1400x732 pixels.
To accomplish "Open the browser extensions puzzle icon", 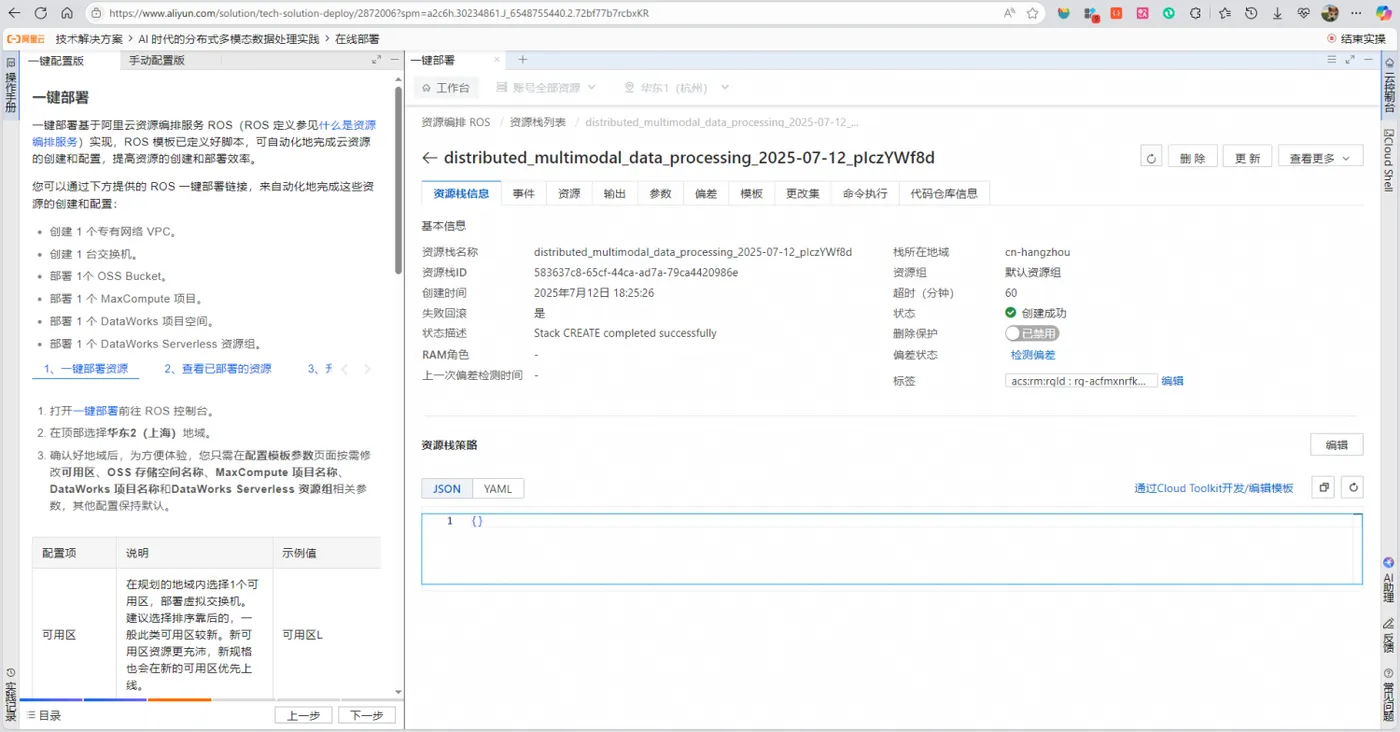I will (x=1196, y=13).
